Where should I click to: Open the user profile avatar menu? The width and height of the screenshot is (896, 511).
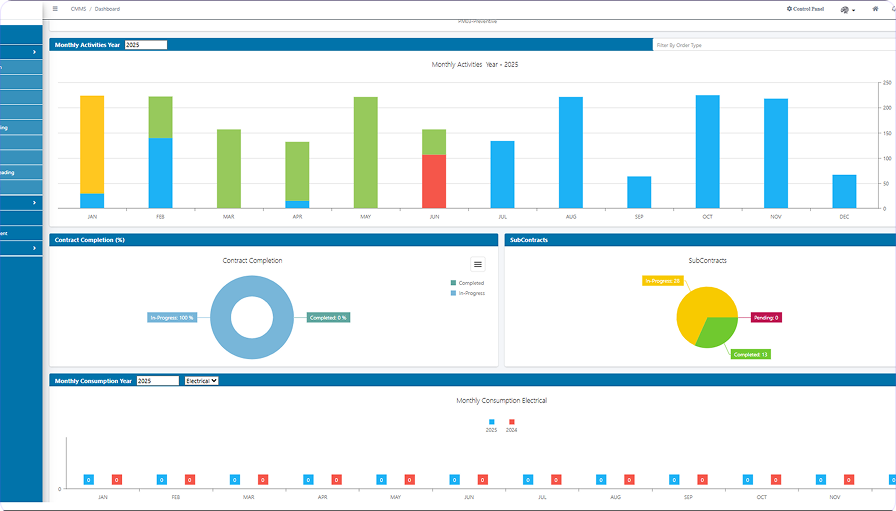pos(847,9)
